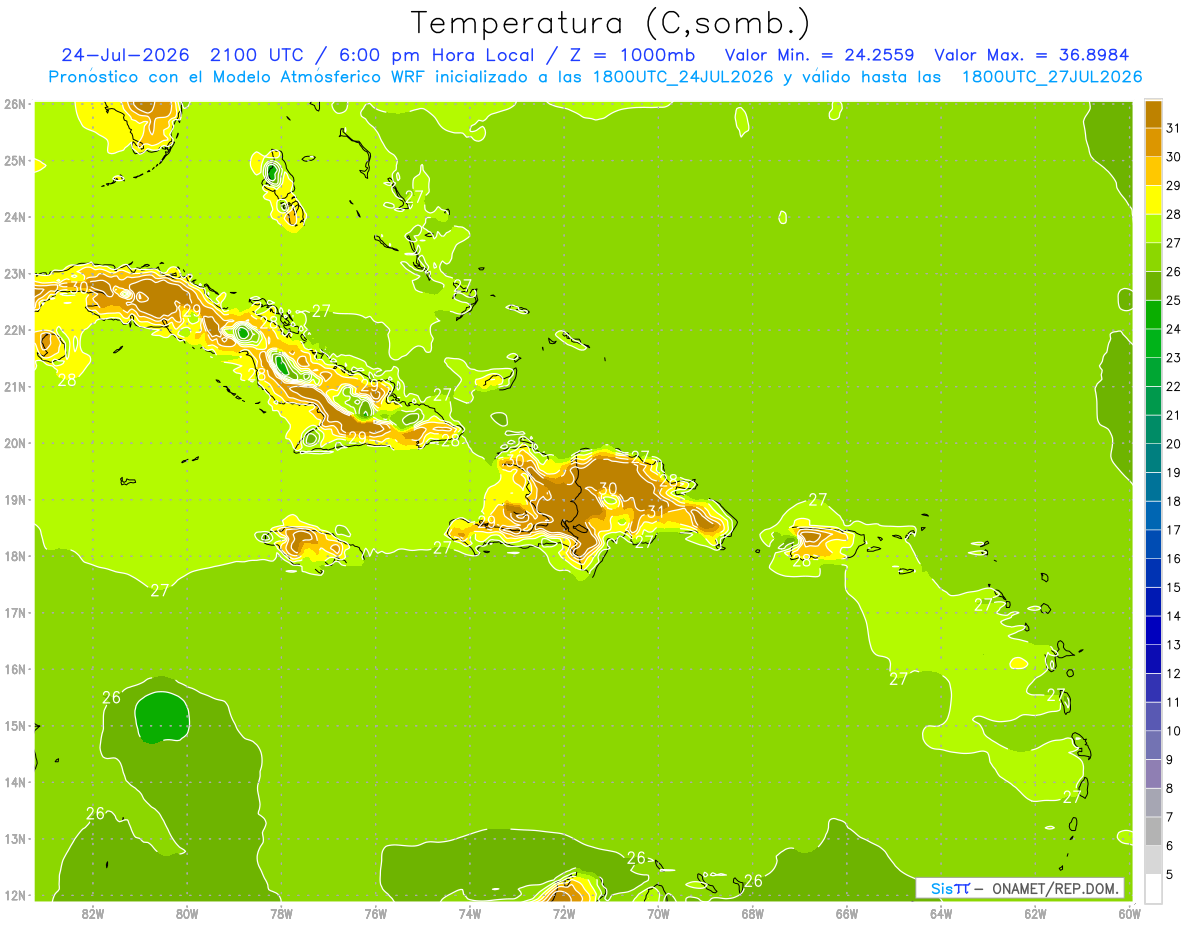The height and width of the screenshot is (927, 1200).
Task: Click the dark blue legend swatch between 13 and 14
Action: (1153, 631)
